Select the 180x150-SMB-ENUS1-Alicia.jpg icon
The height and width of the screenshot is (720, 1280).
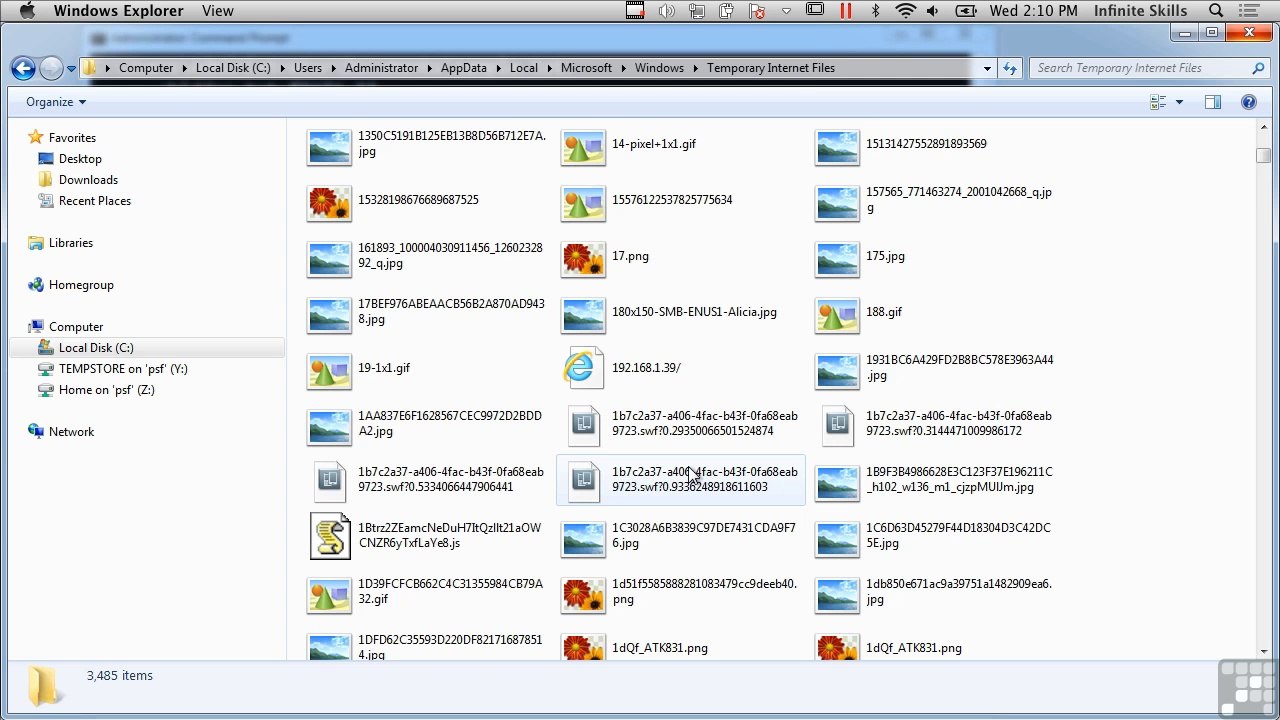[x=583, y=316]
